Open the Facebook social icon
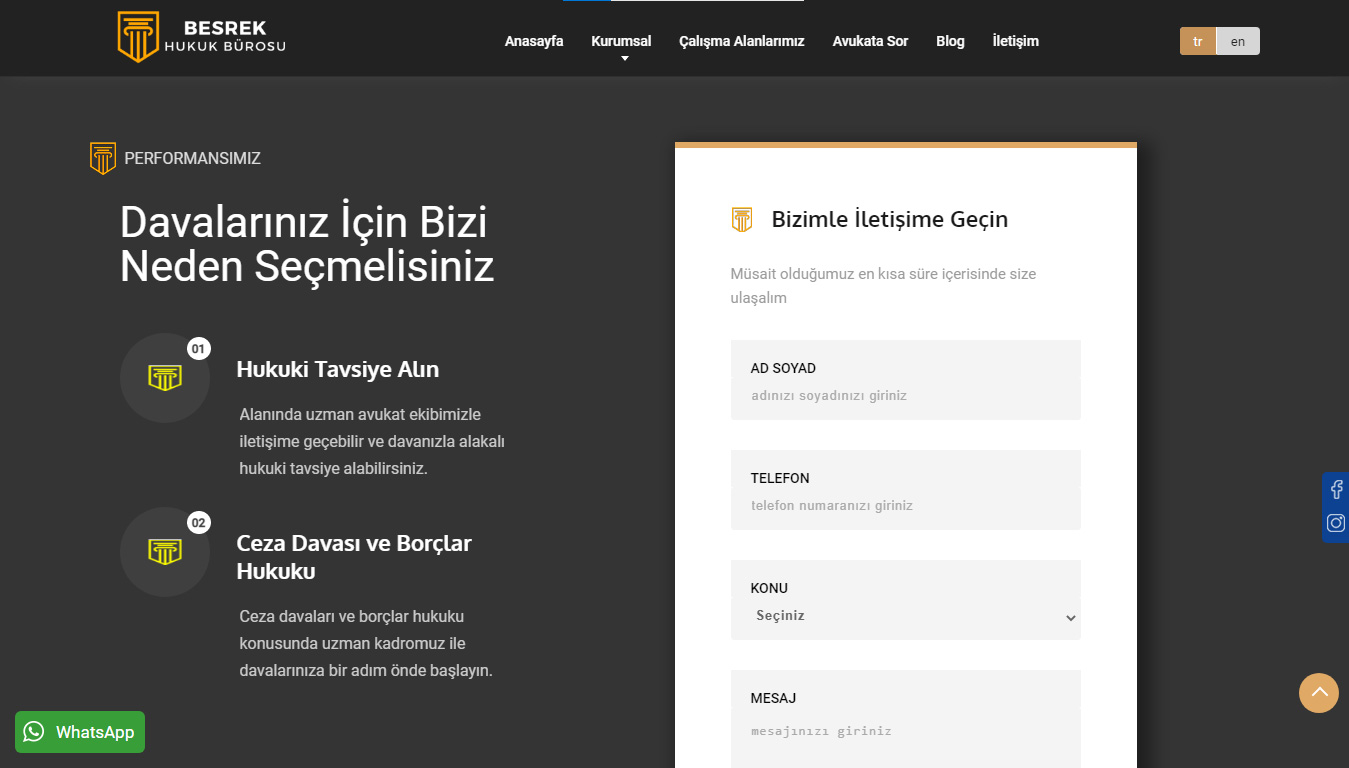Image resolution: width=1349 pixels, height=768 pixels. pos(1336,490)
